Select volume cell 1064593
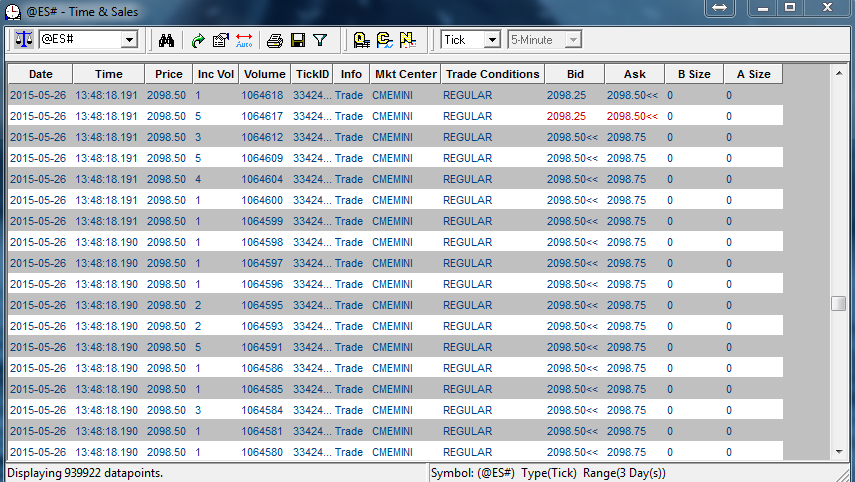The width and height of the screenshot is (855, 482). coord(262,326)
